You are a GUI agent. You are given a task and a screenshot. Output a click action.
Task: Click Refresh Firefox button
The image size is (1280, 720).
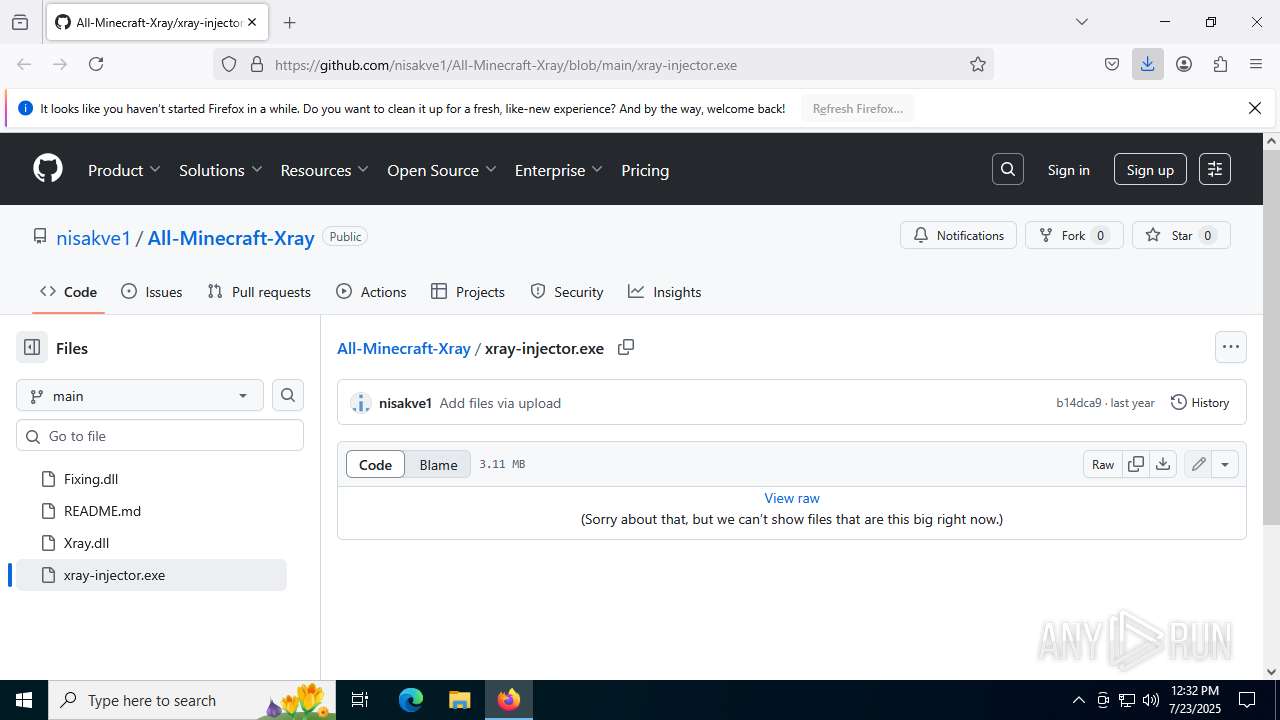[x=858, y=108]
